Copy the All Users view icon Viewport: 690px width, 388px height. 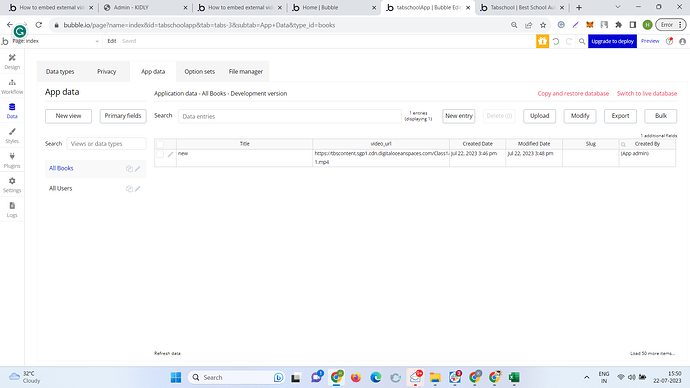129,189
